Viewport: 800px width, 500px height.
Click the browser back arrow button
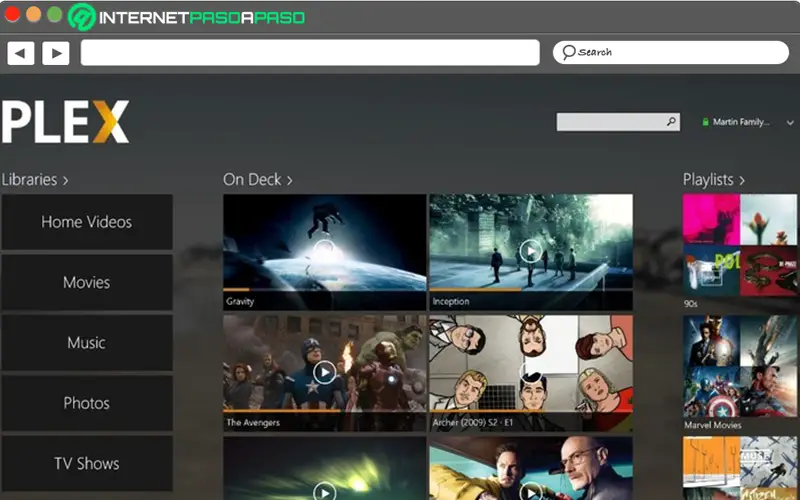(x=21, y=53)
